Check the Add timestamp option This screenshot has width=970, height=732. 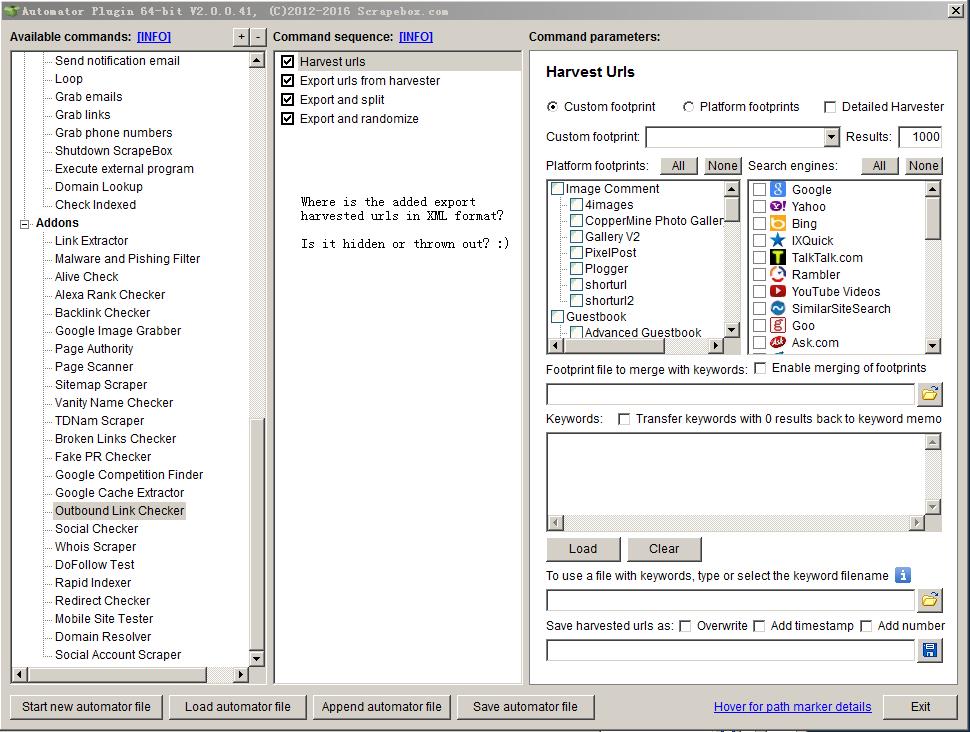coord(759,626)
